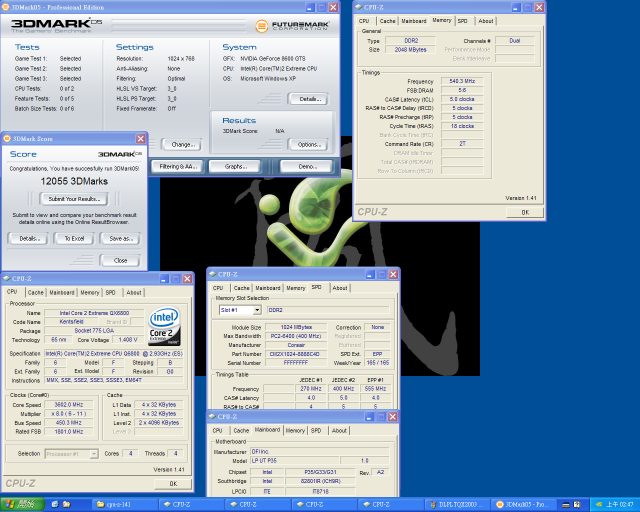The image size is (640, 512).
Task: Minimize the CPU-Z Memory window
Action: (516, 7)
